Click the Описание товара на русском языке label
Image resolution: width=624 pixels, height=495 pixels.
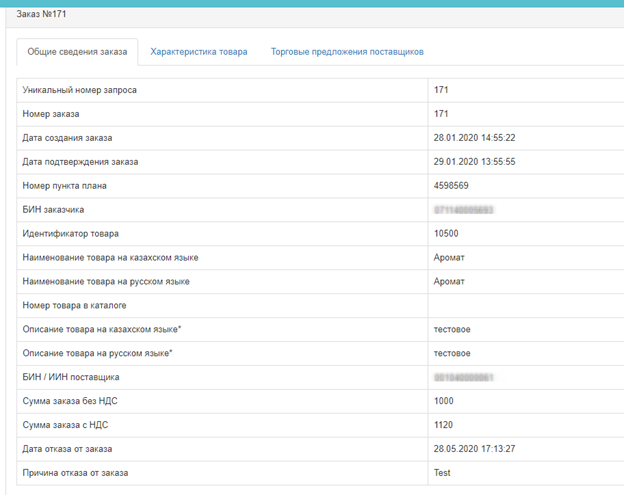[97, 353]
